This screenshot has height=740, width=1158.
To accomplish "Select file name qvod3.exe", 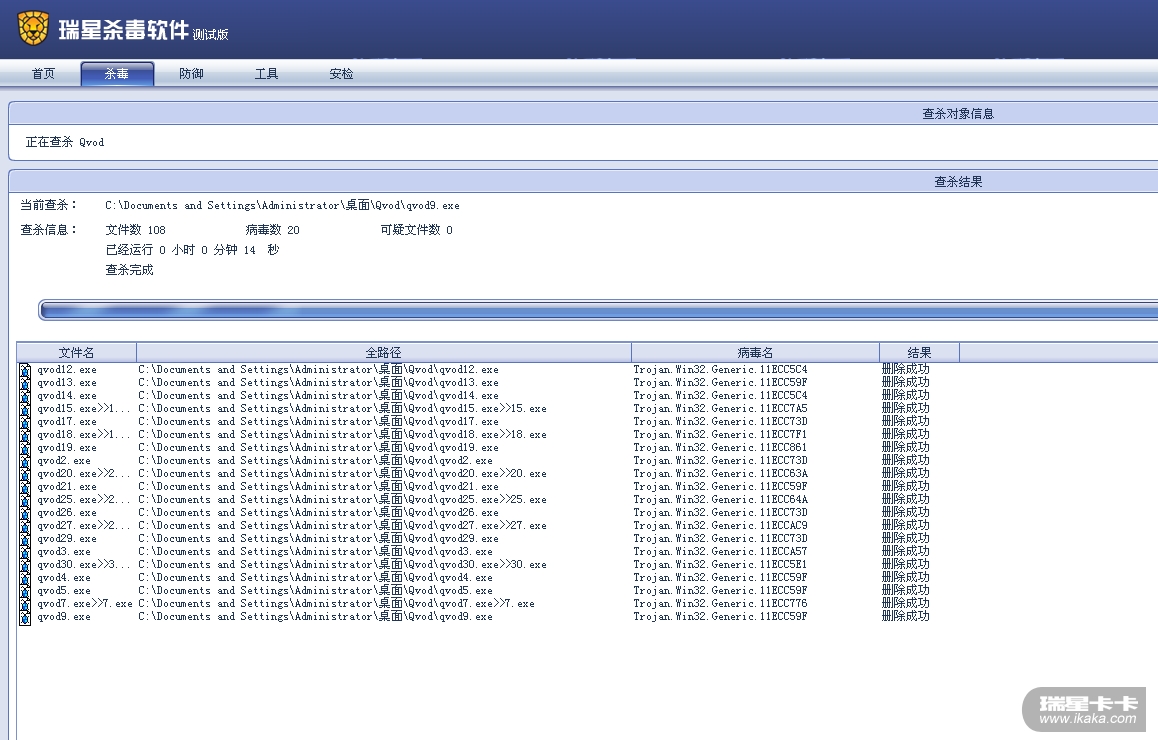I will [x=64, y=552].
